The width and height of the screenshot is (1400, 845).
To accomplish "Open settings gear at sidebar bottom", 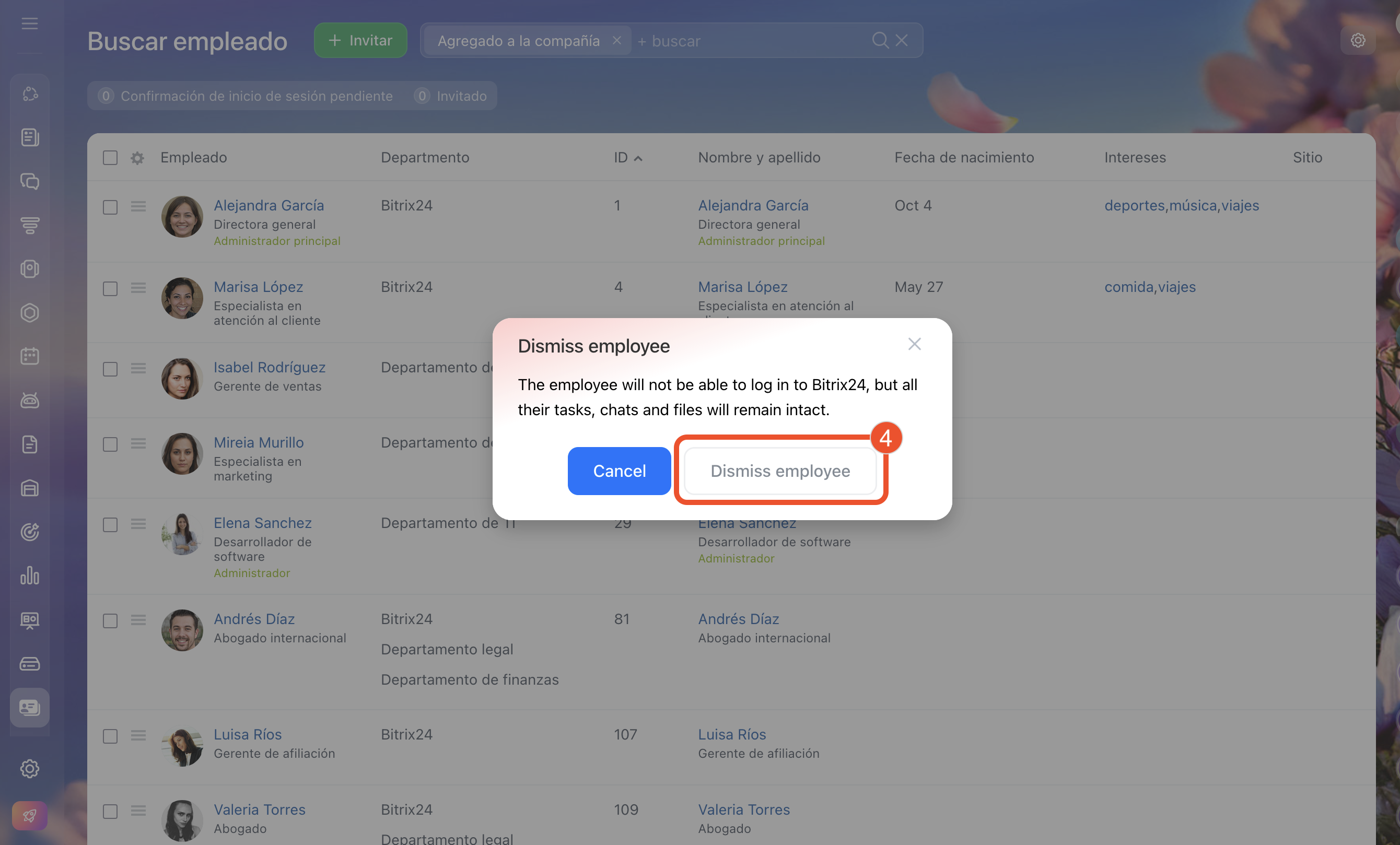I will coord(30,768).
